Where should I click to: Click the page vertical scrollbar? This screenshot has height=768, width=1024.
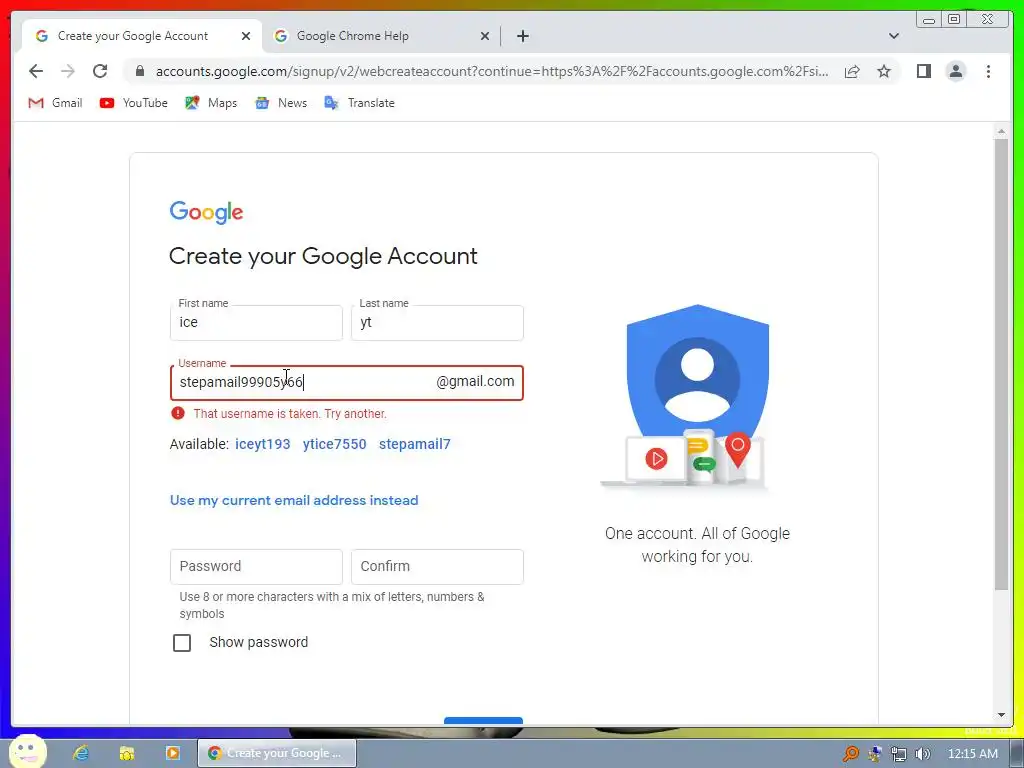click(x=1001, y=364)
